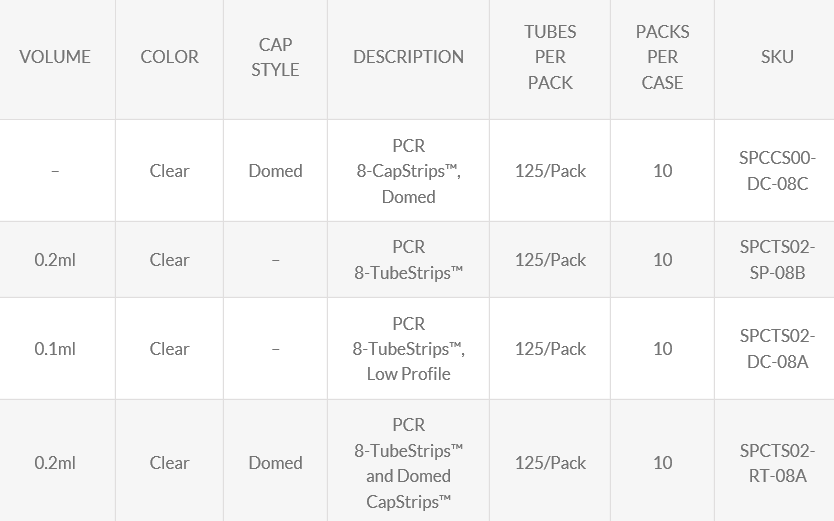Screen dimensions: 834x521
Task: Select SKU SPCTS02-DC-08A
Action: (777, 349)
